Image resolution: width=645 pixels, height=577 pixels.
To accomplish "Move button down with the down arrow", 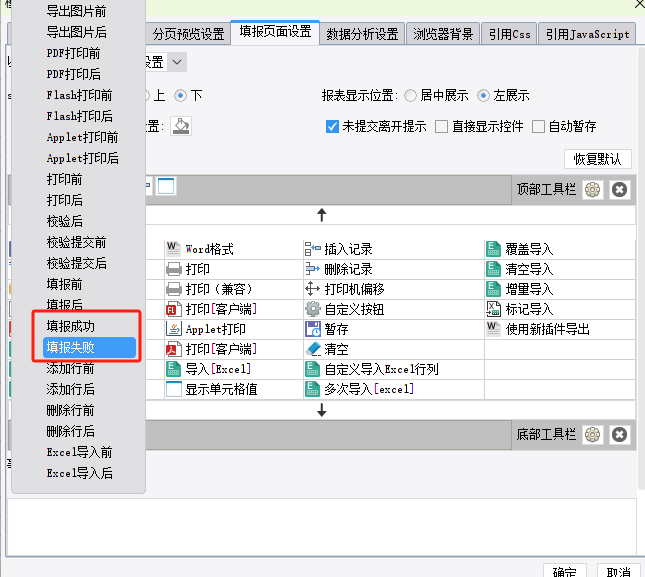I will pyautogui.click(x=322, y=410).
